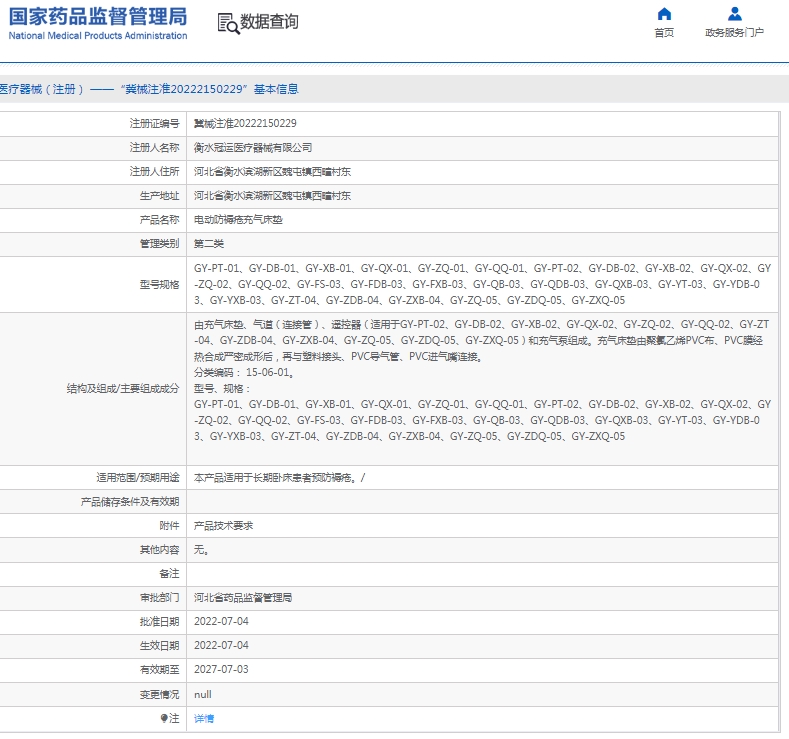789x739 pixels.
Task: Click the 结构及组成/主要组成成分 label
Action: click(123, 388)
